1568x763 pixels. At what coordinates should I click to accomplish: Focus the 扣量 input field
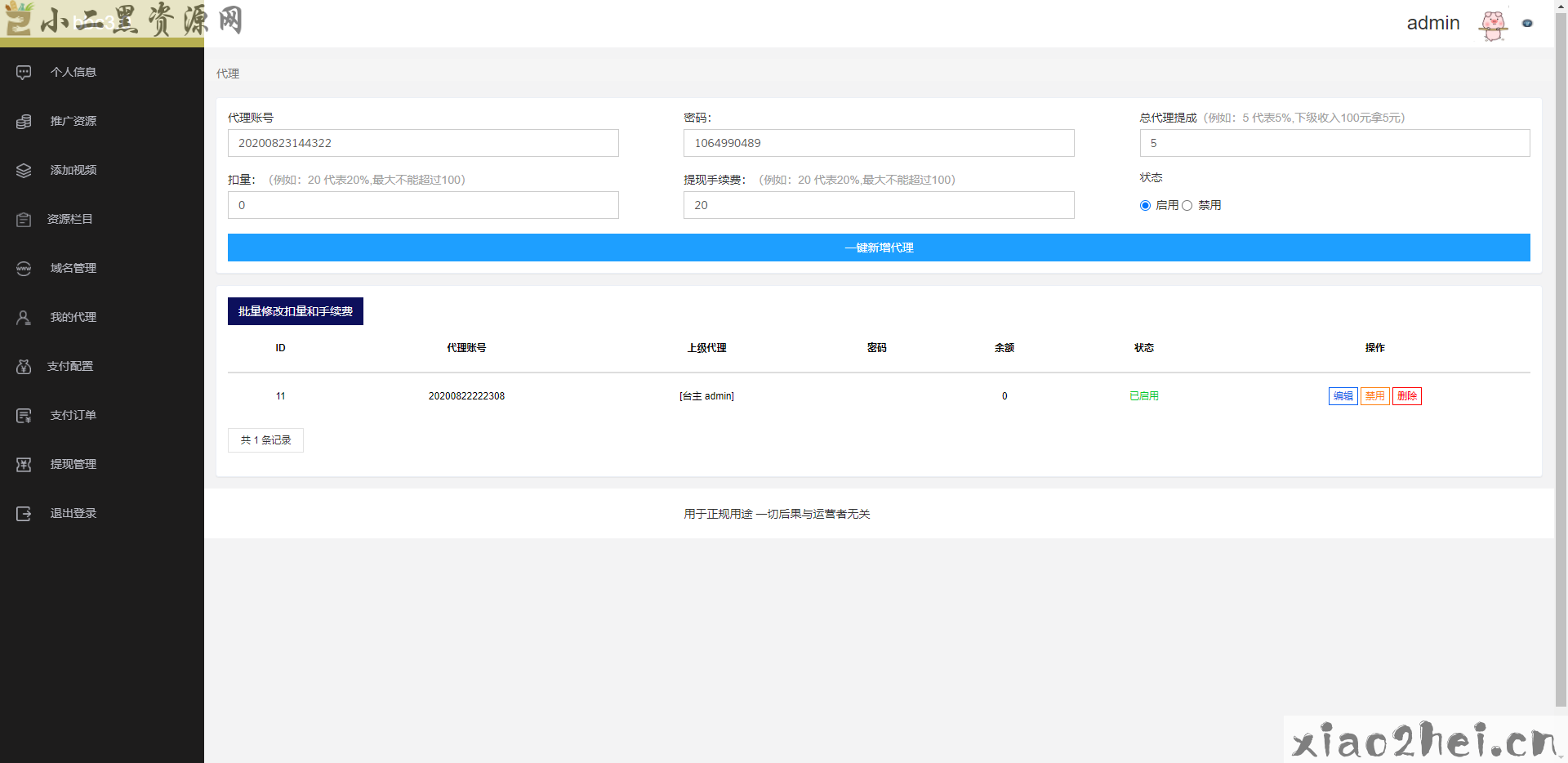click(423, 205)
